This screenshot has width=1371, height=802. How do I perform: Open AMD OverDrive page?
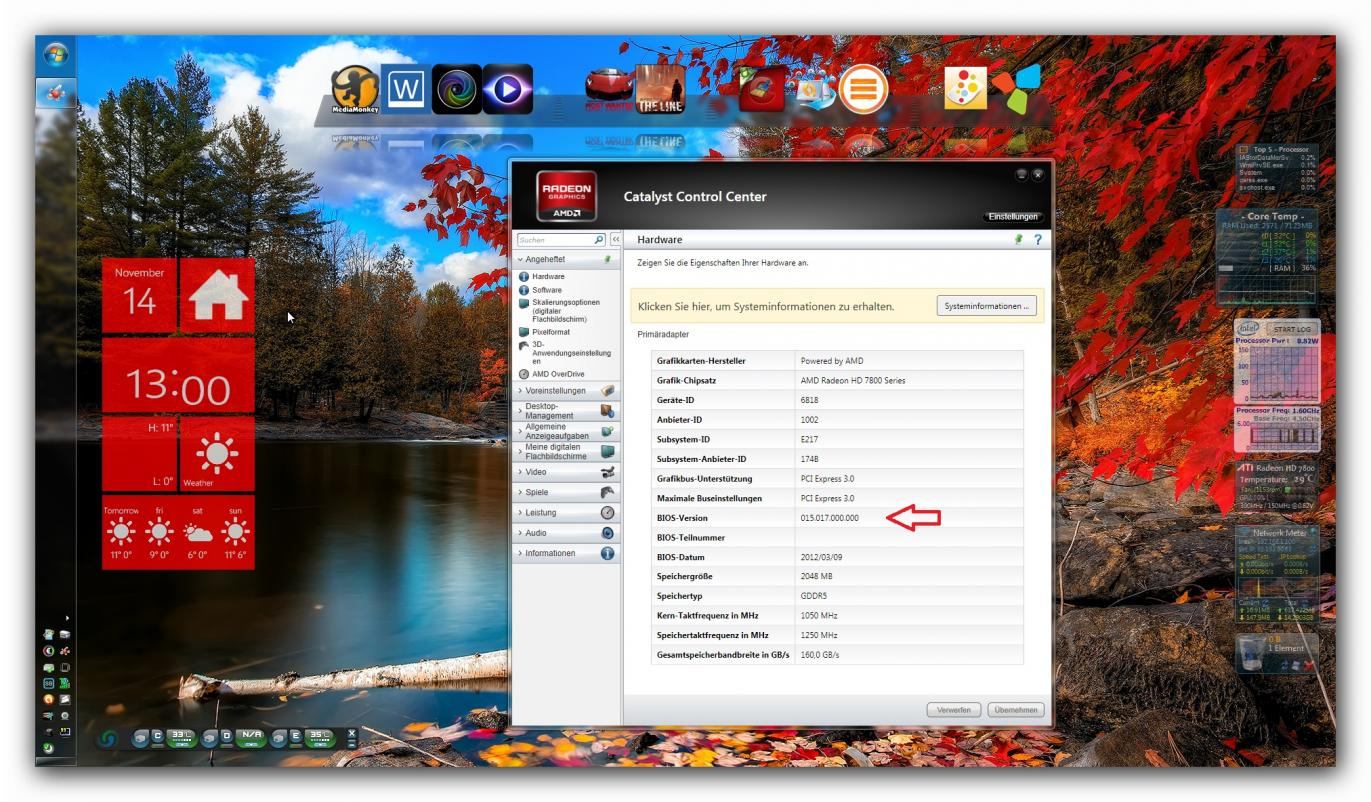point(557,374)
